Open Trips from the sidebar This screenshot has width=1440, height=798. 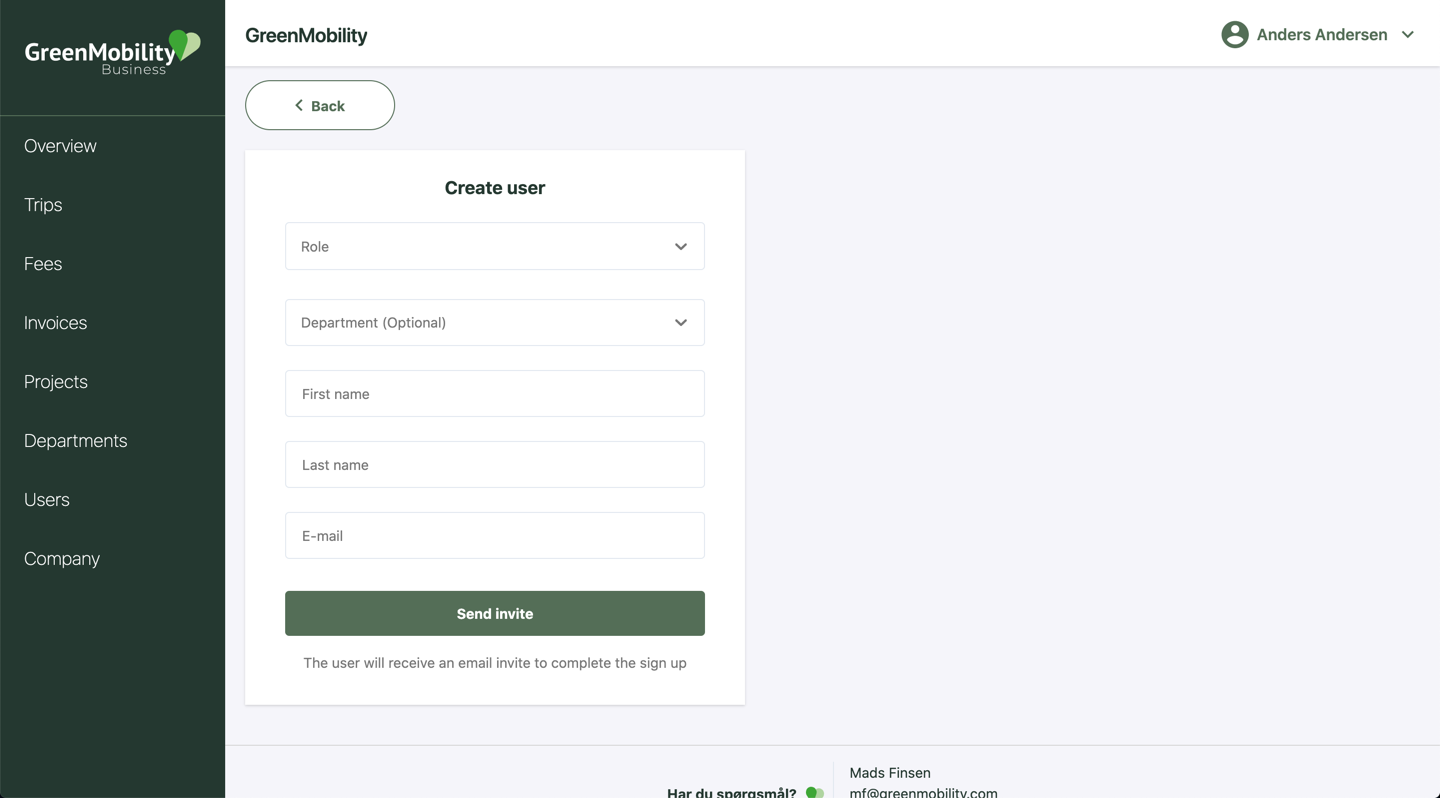(43, 205)
